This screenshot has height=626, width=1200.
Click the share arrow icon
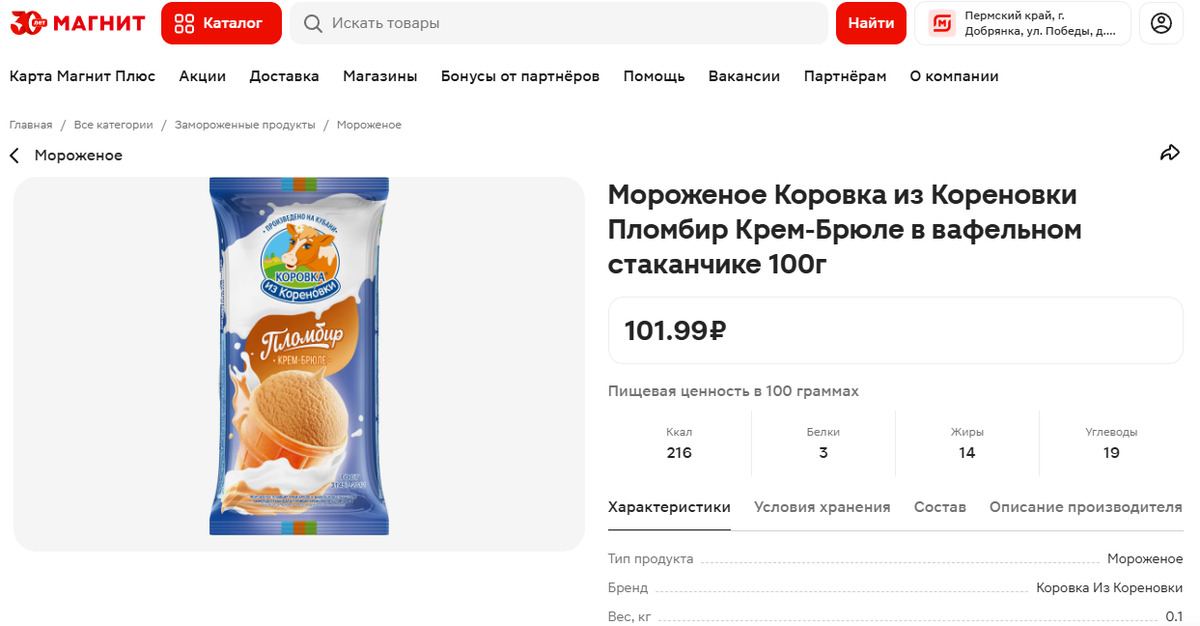click(1169, 153)
